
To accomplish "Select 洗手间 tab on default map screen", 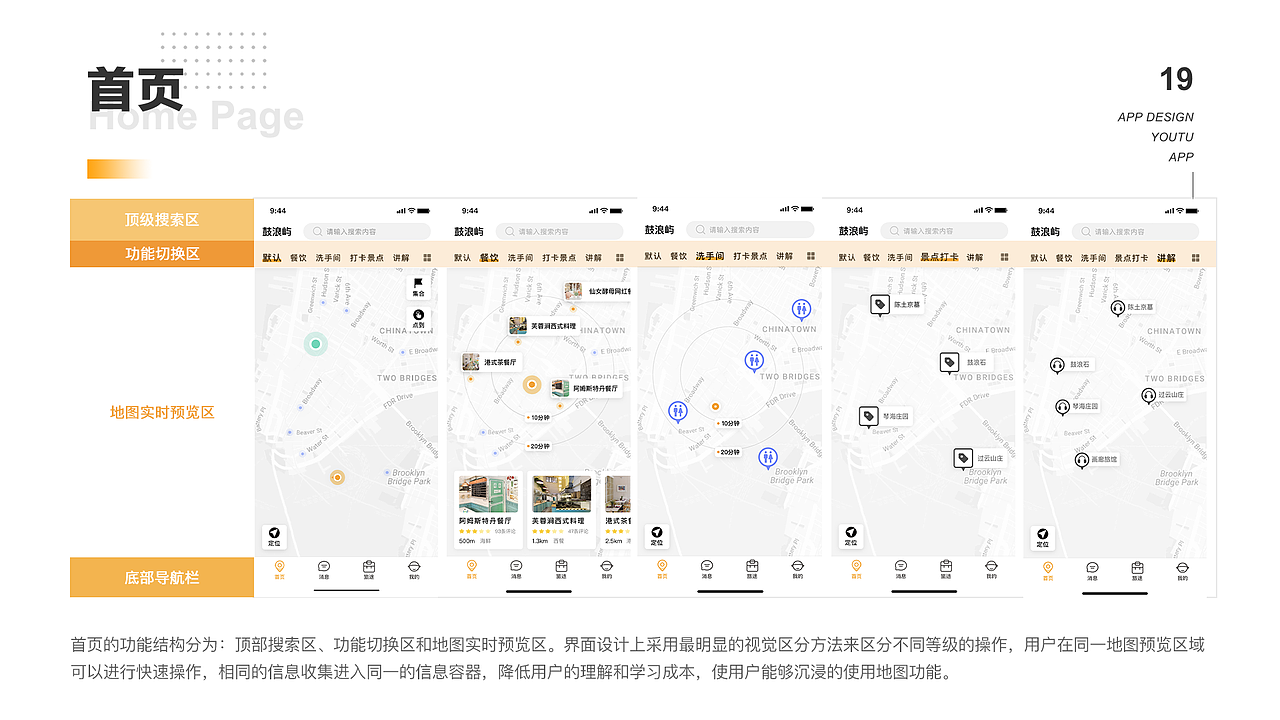I will 328,258.
